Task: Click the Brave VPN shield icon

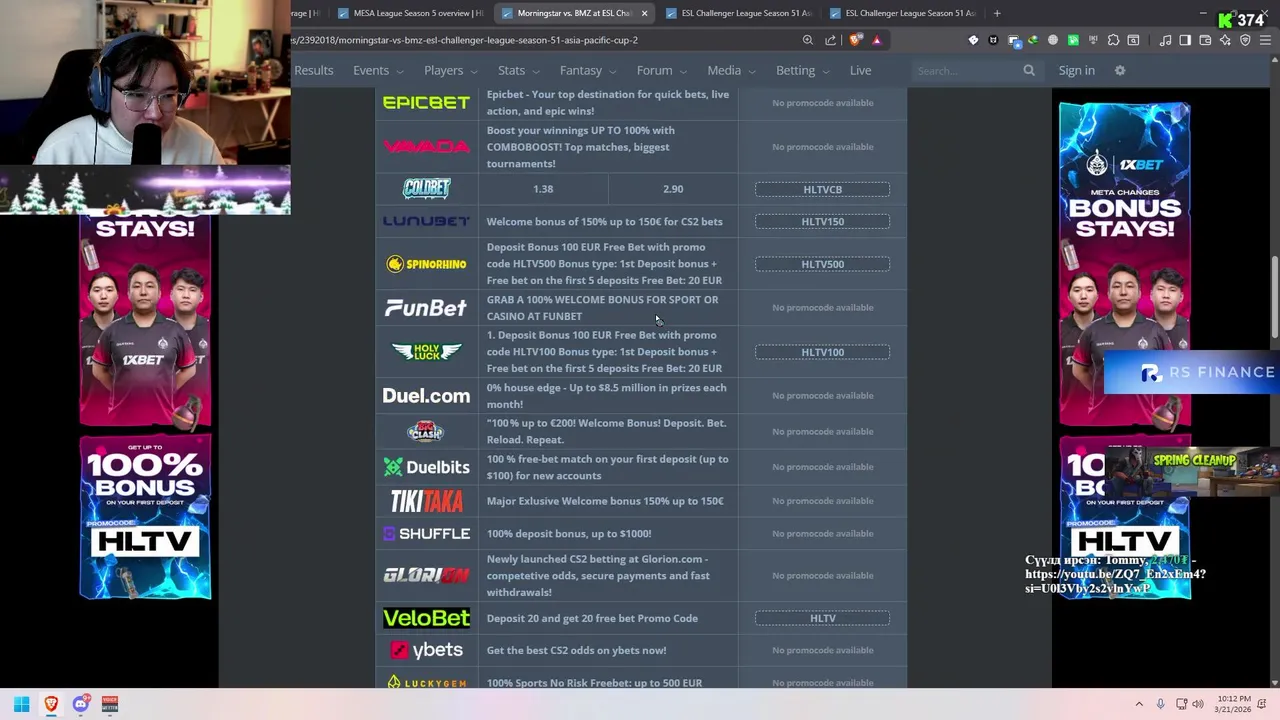Action: point(1245,40)
